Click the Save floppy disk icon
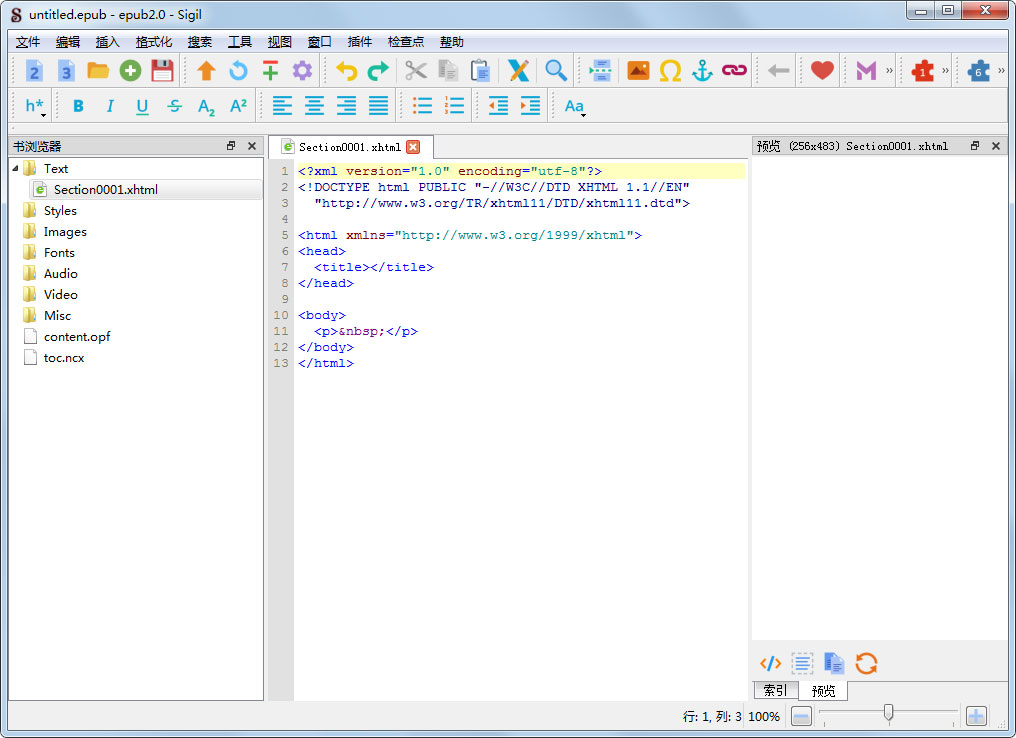This screenshot has width=1016, height=738. click(x=162, y=71)
